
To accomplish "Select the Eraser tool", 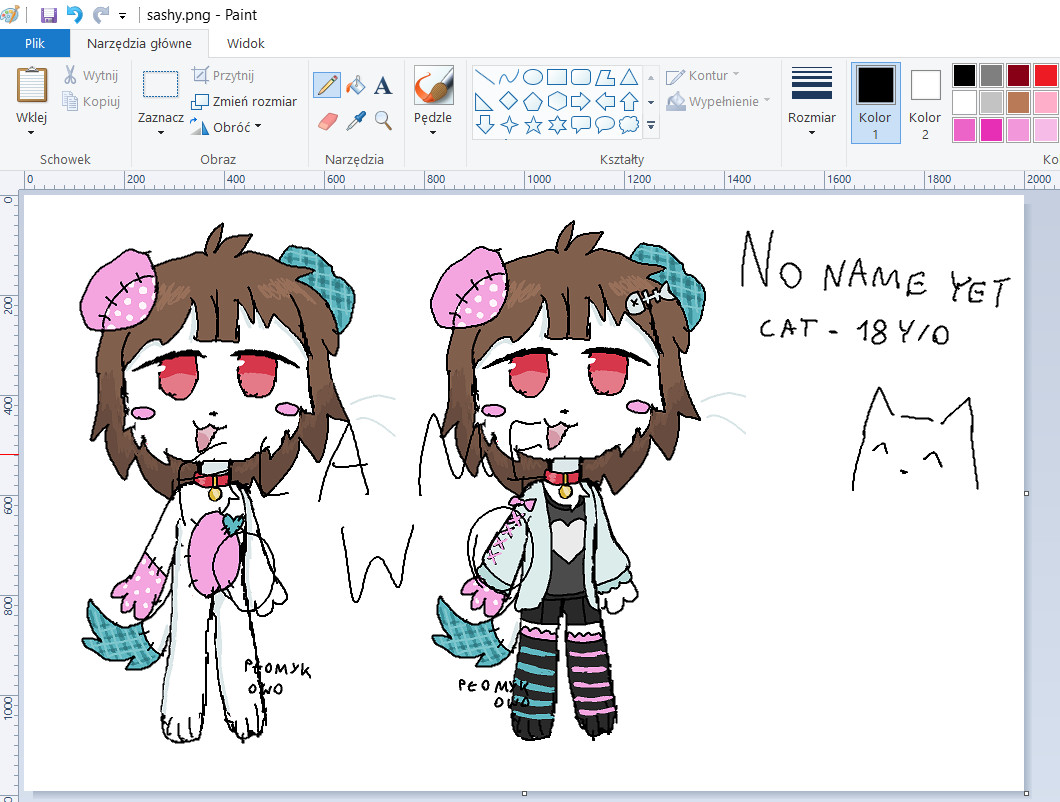I will 327,121.
